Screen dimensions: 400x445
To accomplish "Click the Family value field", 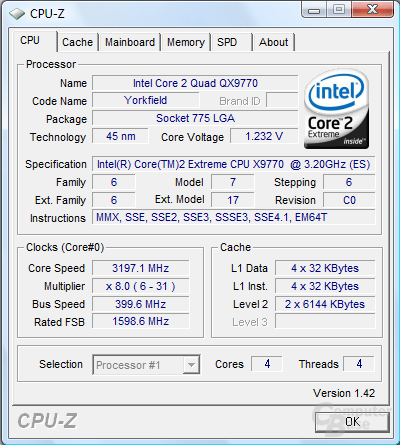I will 114,182.
